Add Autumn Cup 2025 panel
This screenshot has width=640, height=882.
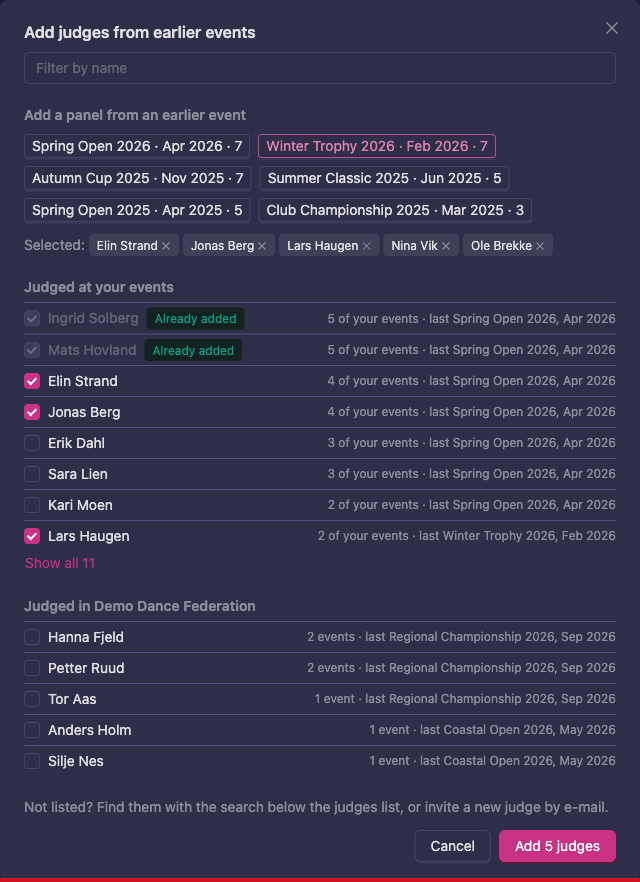click(137, 178)
